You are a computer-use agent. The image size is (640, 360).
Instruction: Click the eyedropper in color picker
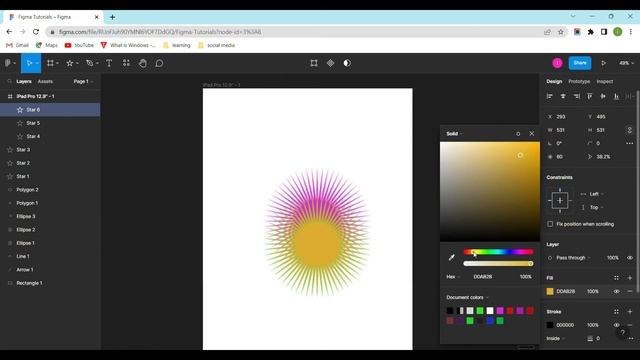pyautogui.click(x=451, y=257)
